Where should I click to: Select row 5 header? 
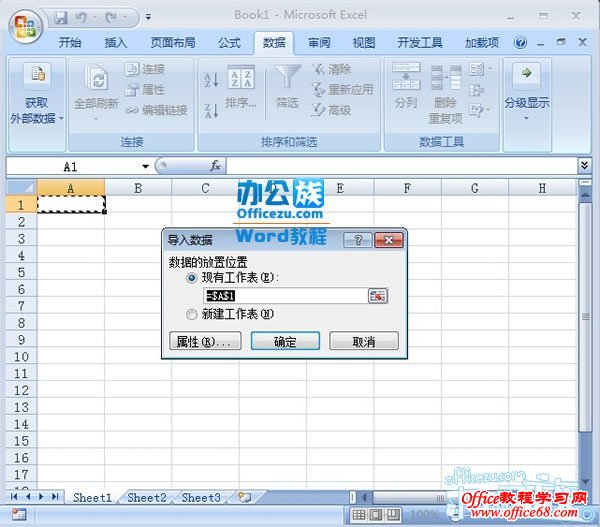[21, 272]
